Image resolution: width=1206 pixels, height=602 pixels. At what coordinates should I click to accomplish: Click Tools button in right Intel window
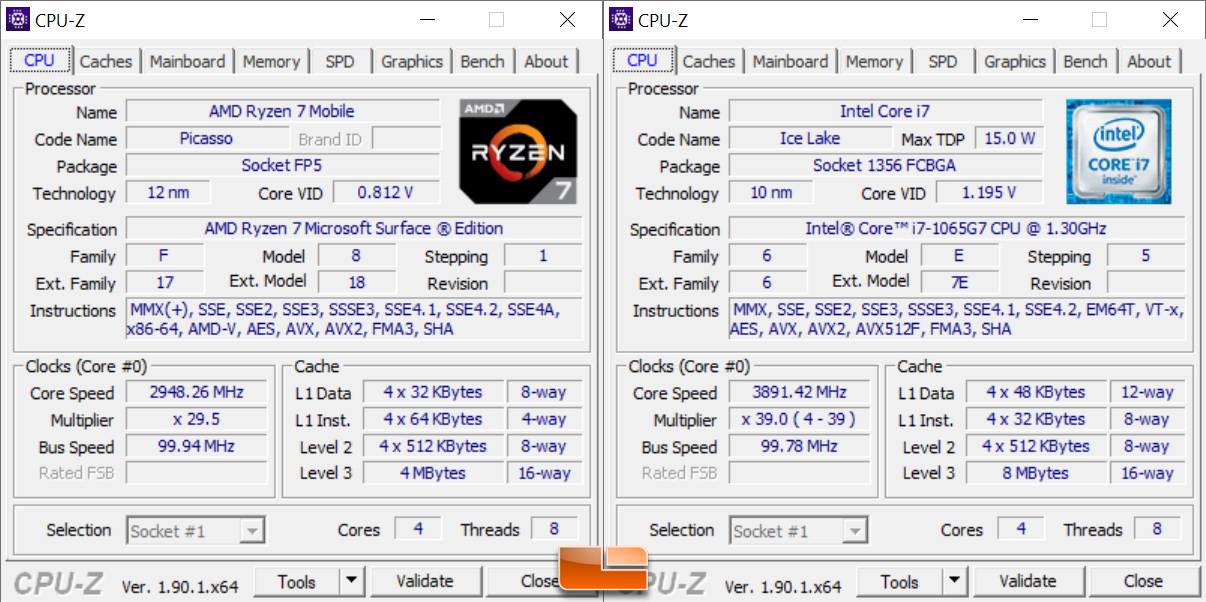click(900, 581)
